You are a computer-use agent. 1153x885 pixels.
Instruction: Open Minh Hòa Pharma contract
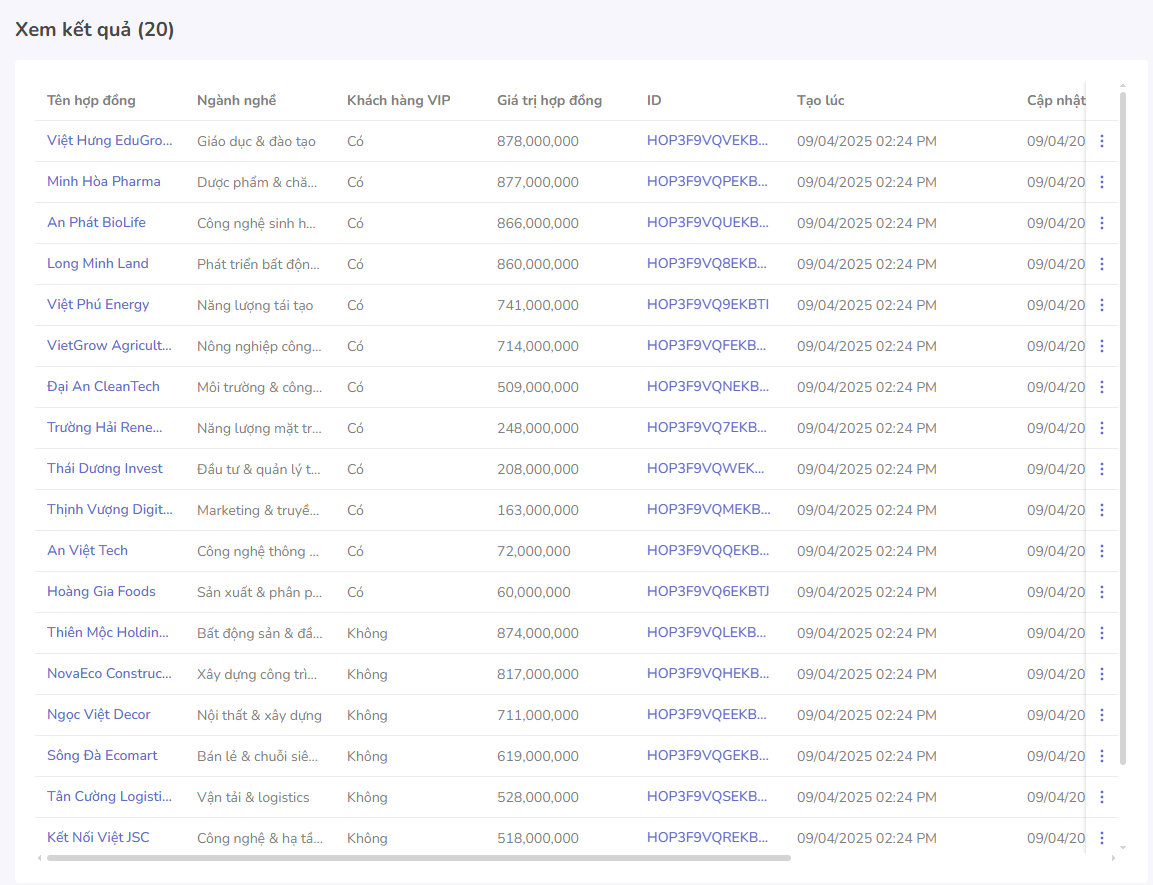click(104, 182)
